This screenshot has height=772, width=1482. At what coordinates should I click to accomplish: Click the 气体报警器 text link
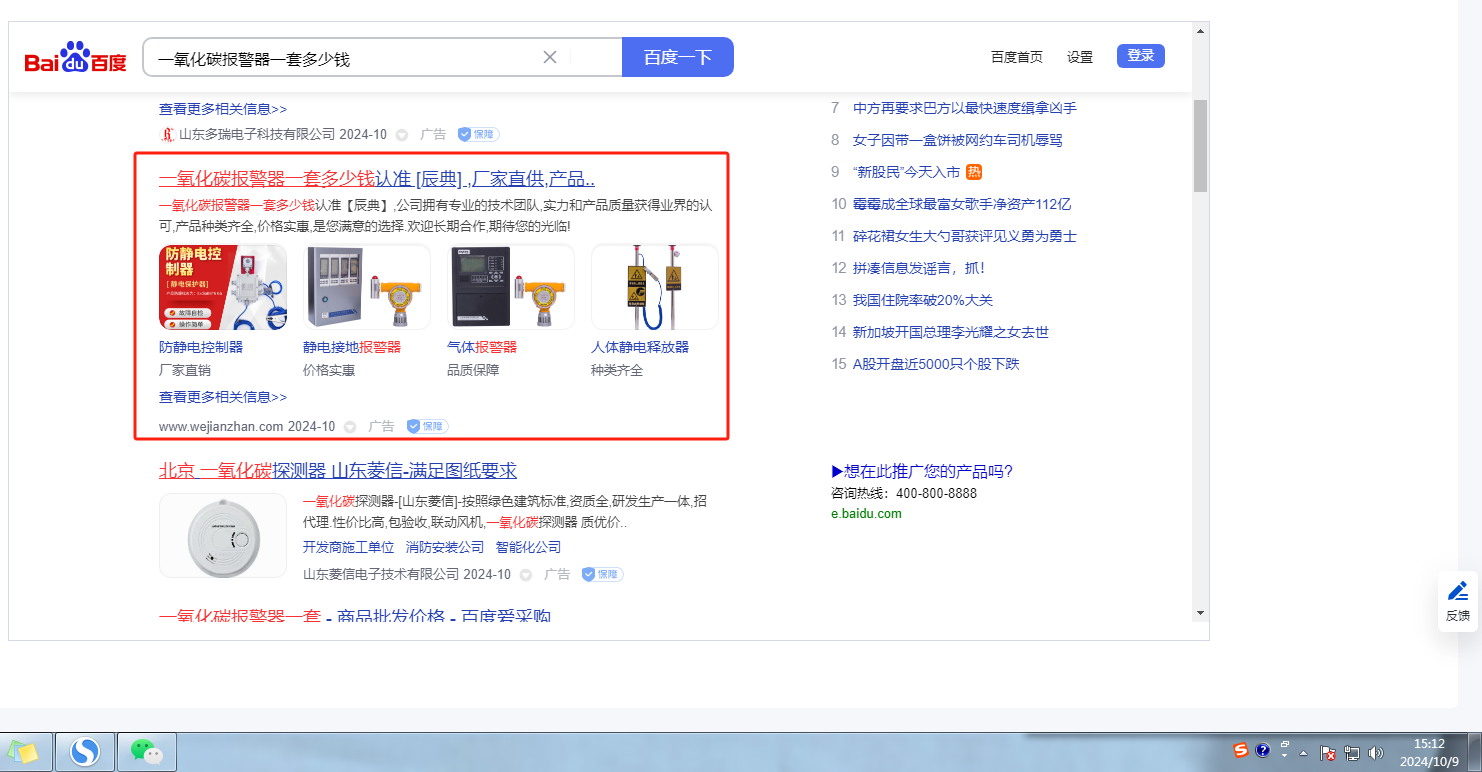pos(482,347)
